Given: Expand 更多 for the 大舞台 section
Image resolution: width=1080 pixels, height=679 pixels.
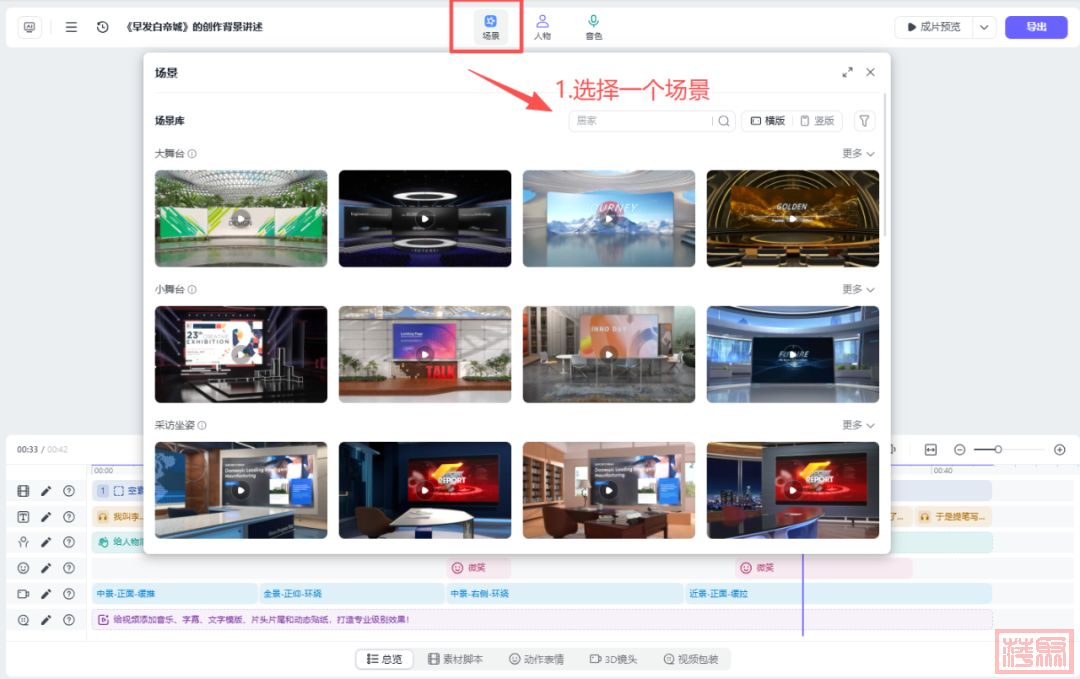Looking at the screenshot, I should [x=858, y=154].
